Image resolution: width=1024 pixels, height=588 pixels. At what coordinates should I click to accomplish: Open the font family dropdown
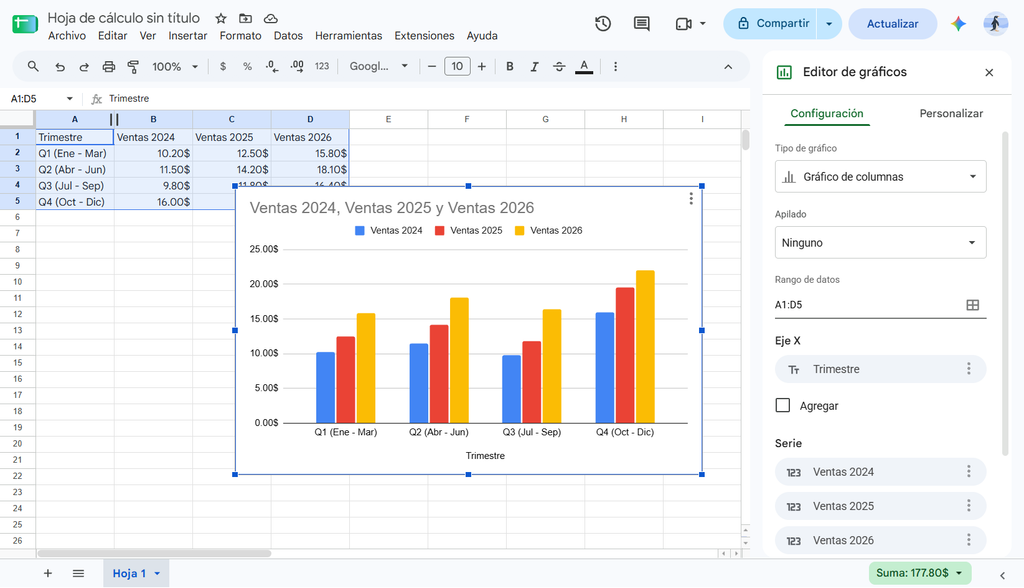pyautogui.click(x=379, y=67)
